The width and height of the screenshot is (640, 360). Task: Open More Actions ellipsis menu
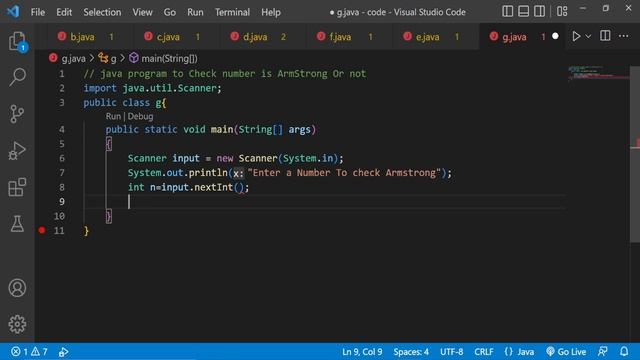click(x=624, y=36)
